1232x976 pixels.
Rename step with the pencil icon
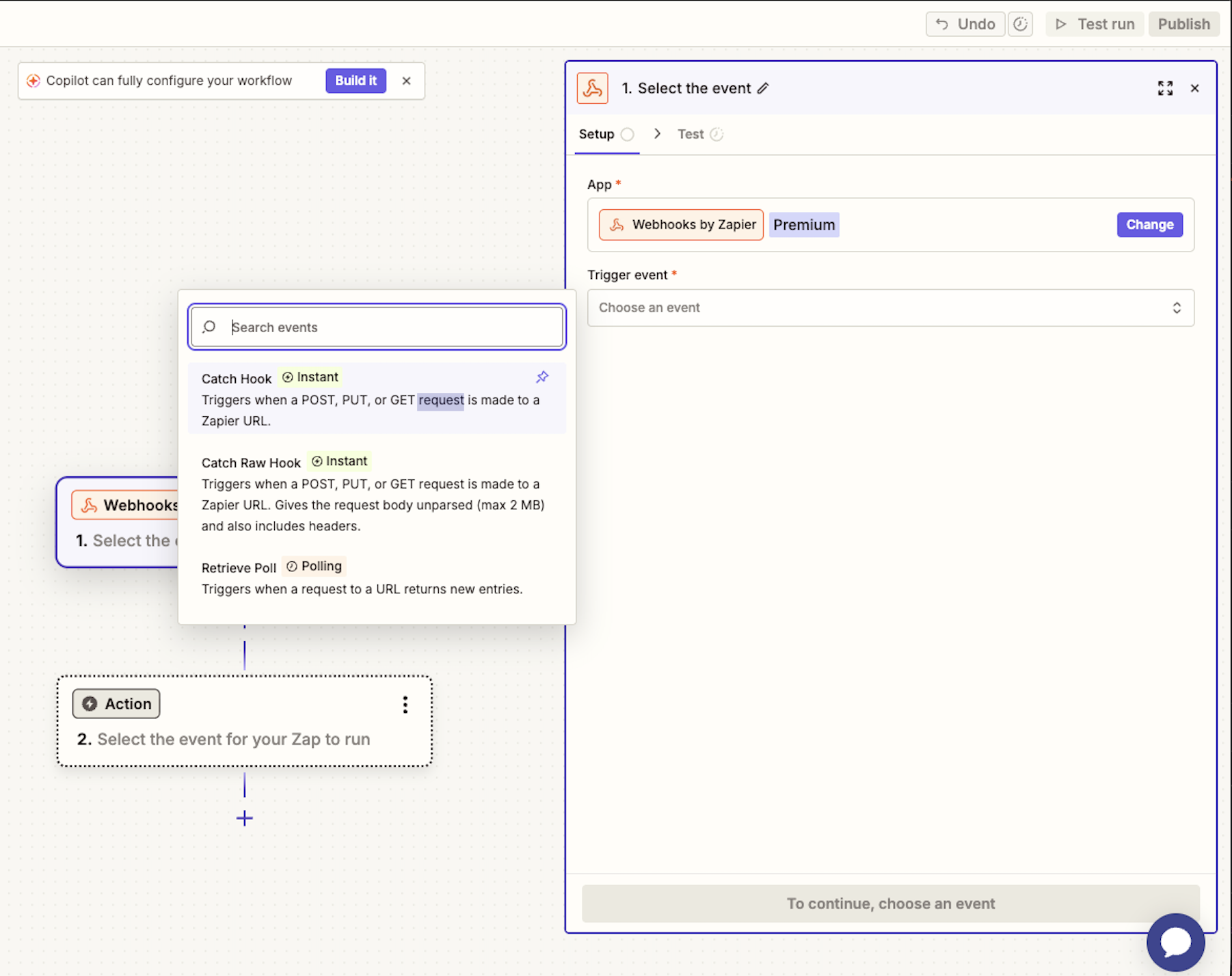tap(764, 88)
